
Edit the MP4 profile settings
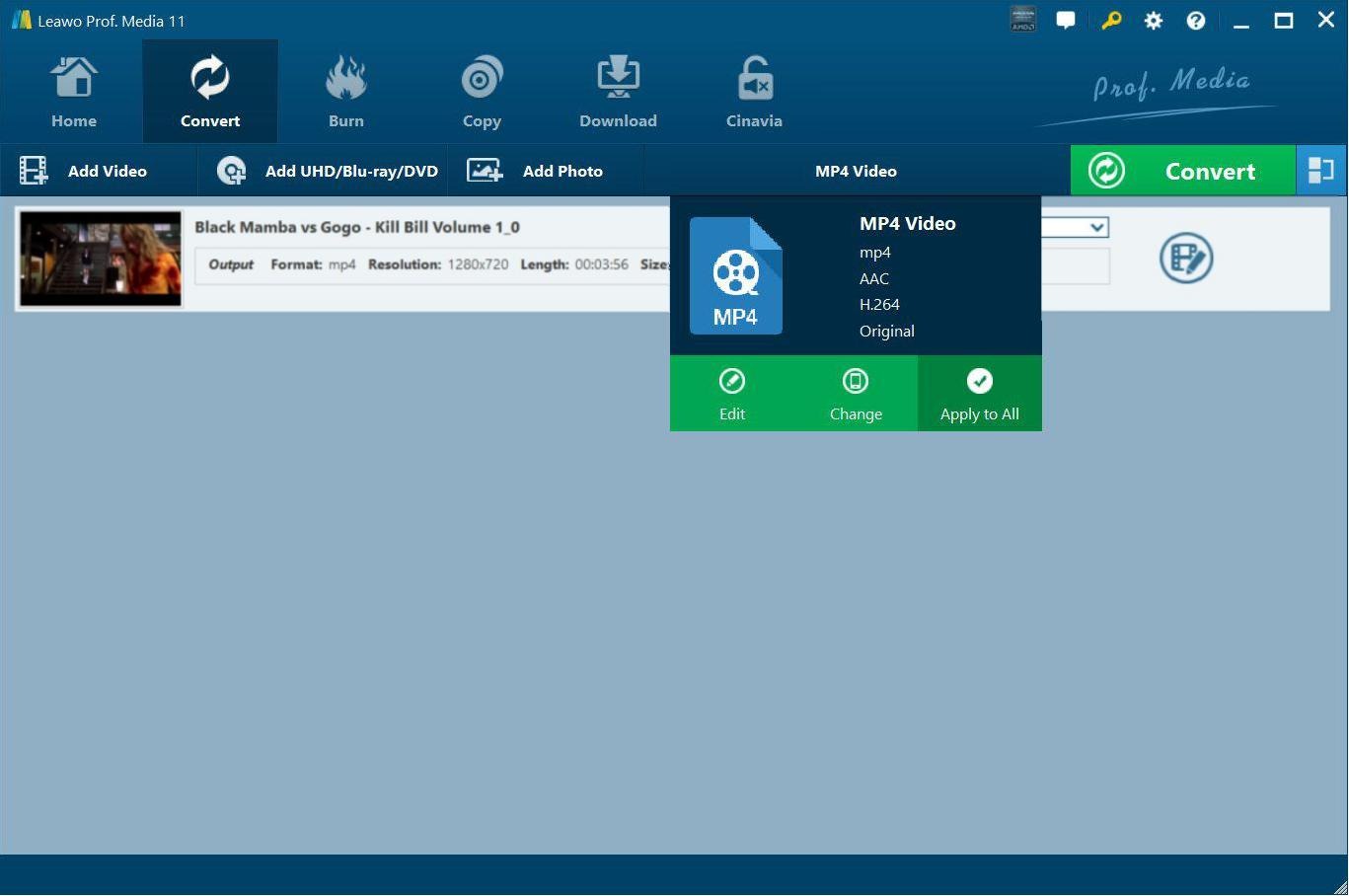731,394
